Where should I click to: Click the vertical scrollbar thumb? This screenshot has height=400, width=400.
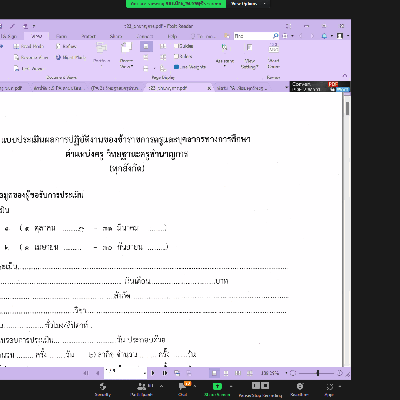[347, 109]
